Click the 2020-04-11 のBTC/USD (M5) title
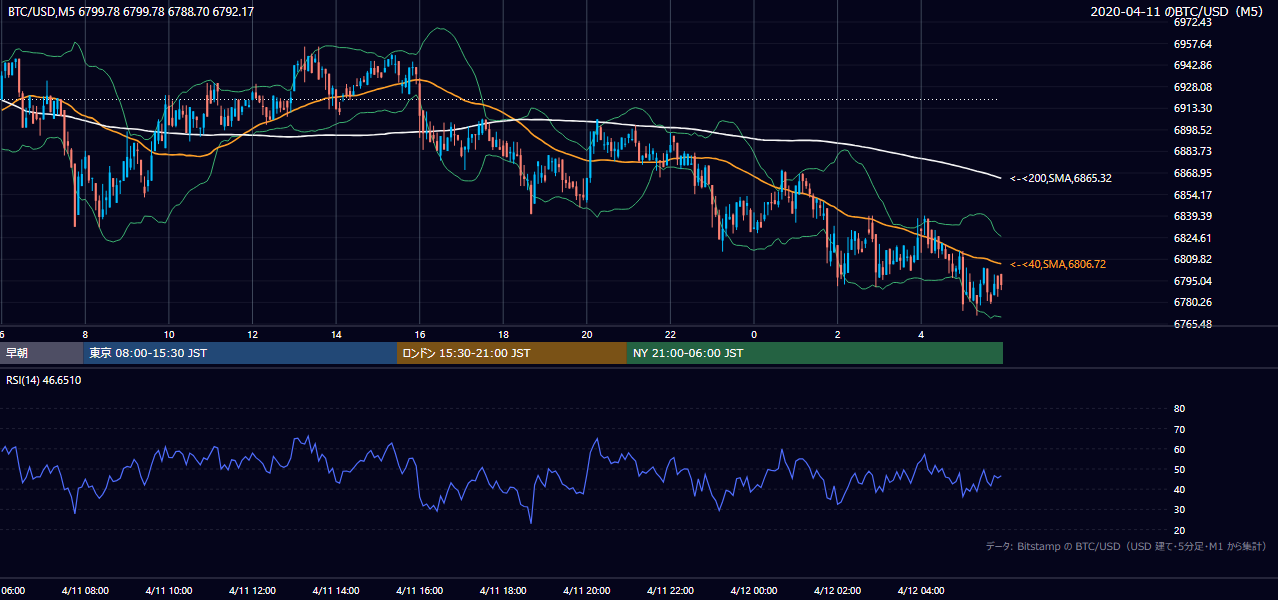This screenshot has height=600, width=1278. coord(1179,11)
